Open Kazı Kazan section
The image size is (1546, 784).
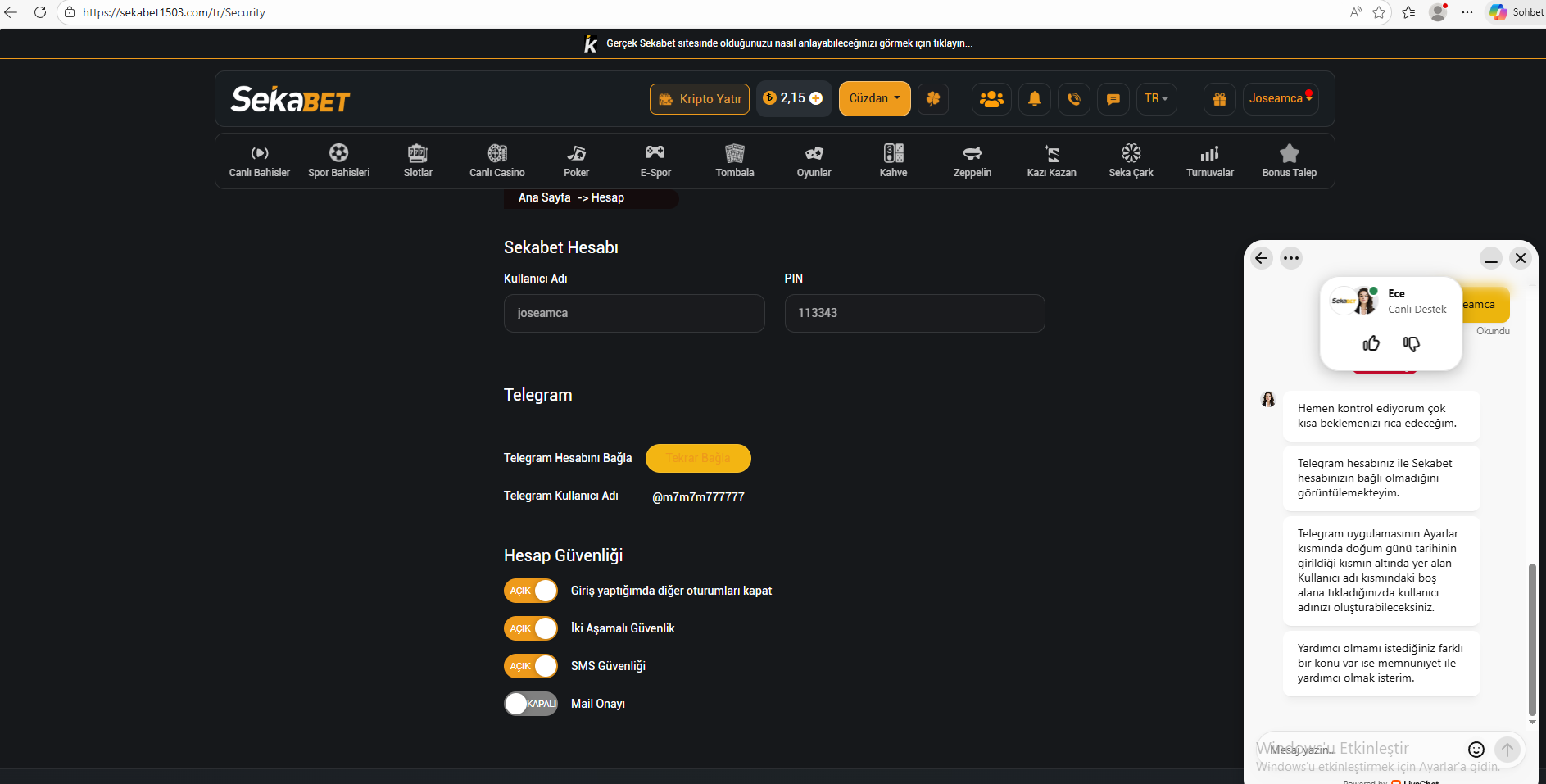pyautogui.click(x=1052, y=161)
